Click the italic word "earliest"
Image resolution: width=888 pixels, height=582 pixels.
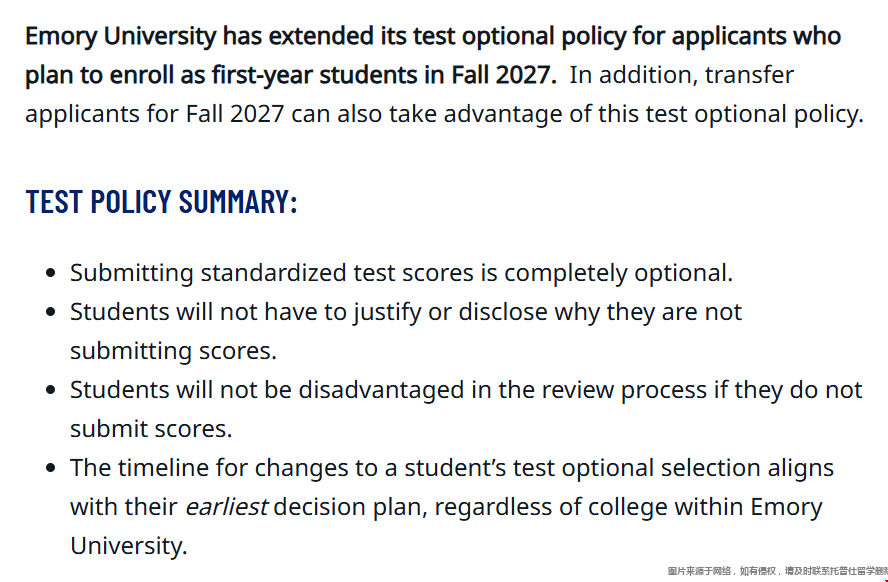click(226, 507)
